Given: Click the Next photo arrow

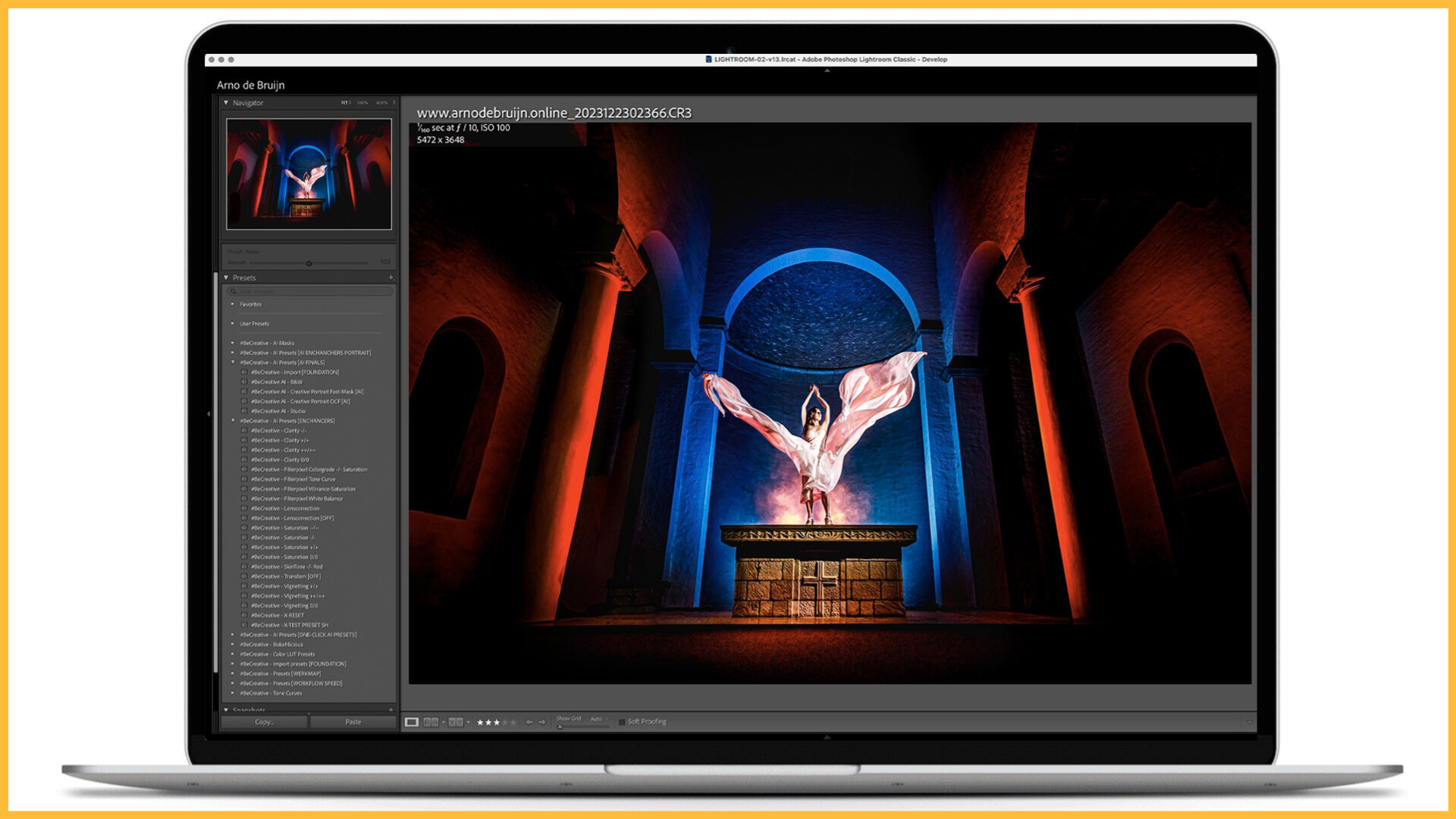Looking at the screenshot, I should point(541,721).
